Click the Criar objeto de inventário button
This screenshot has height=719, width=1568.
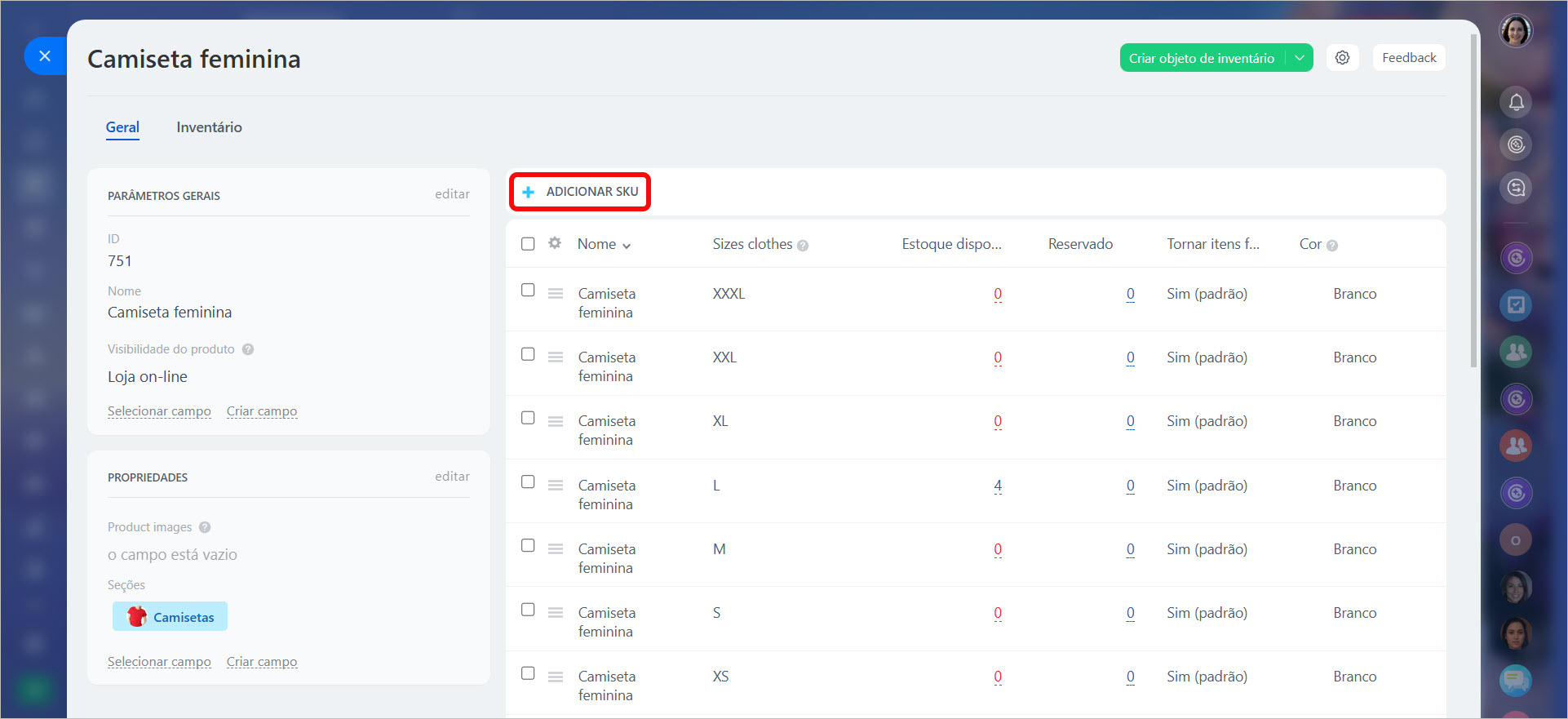[1202, 58]
